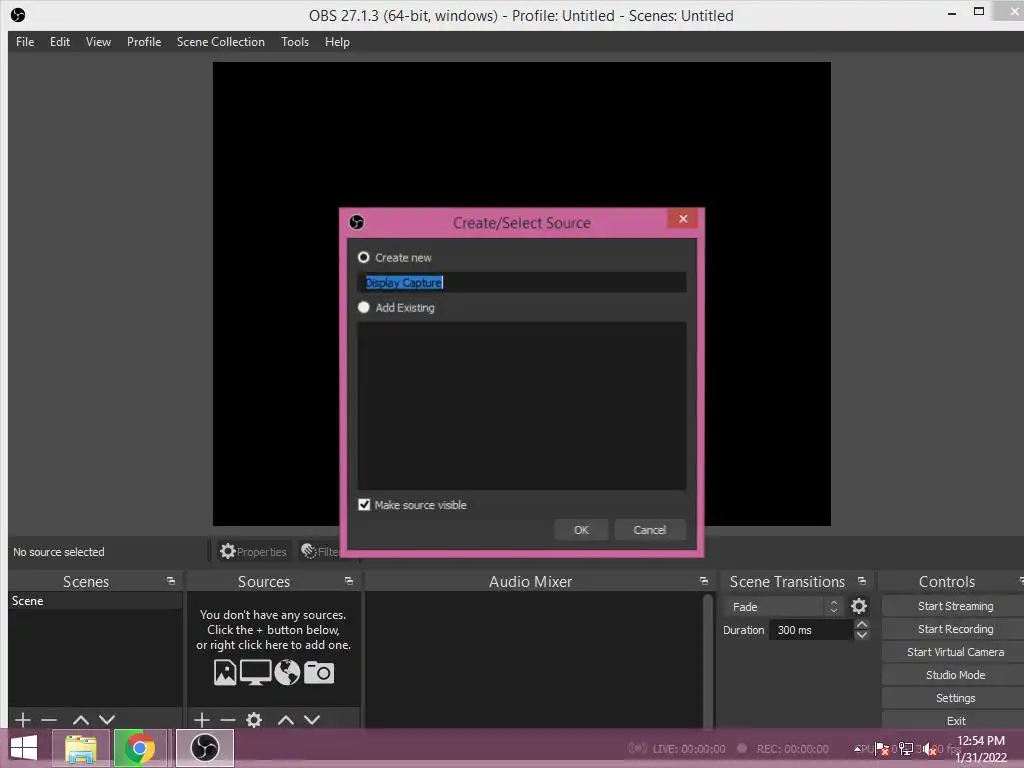Open the Tools menu

295,42
